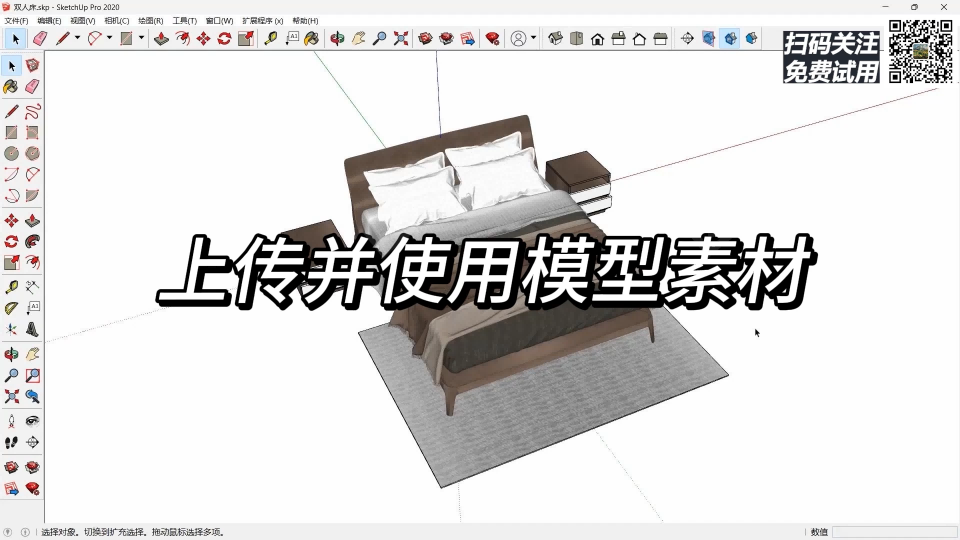Open the 相机(C) menu

tap(117, 21)
